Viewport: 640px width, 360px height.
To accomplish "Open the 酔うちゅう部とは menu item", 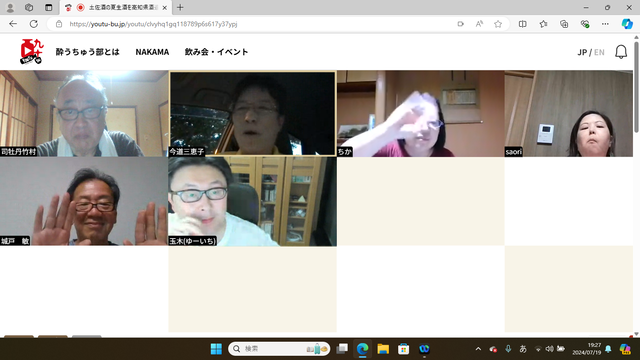I will tap(87, 52).
